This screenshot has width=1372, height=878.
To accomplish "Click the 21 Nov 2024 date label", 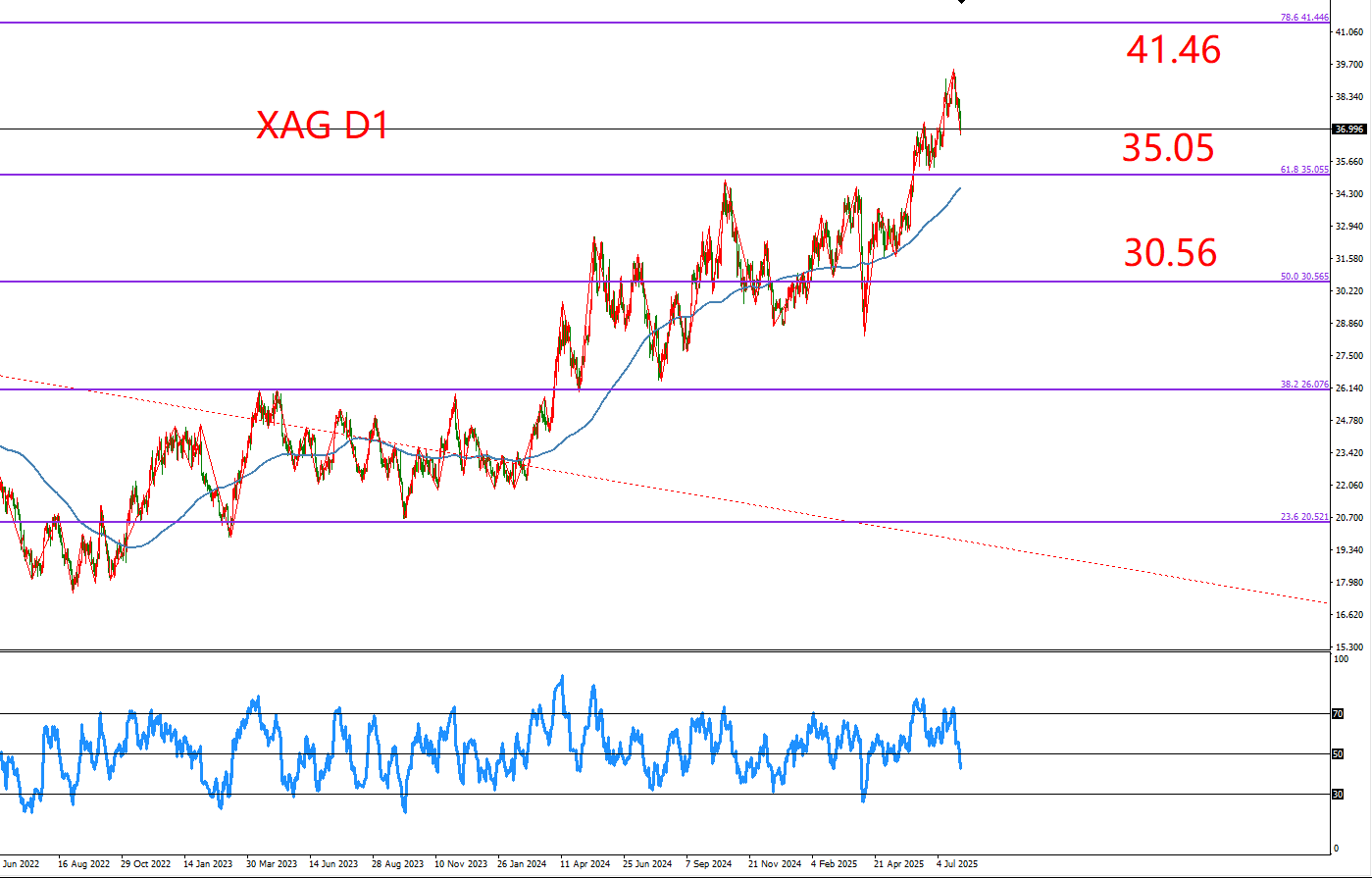I will click(774, 865).
